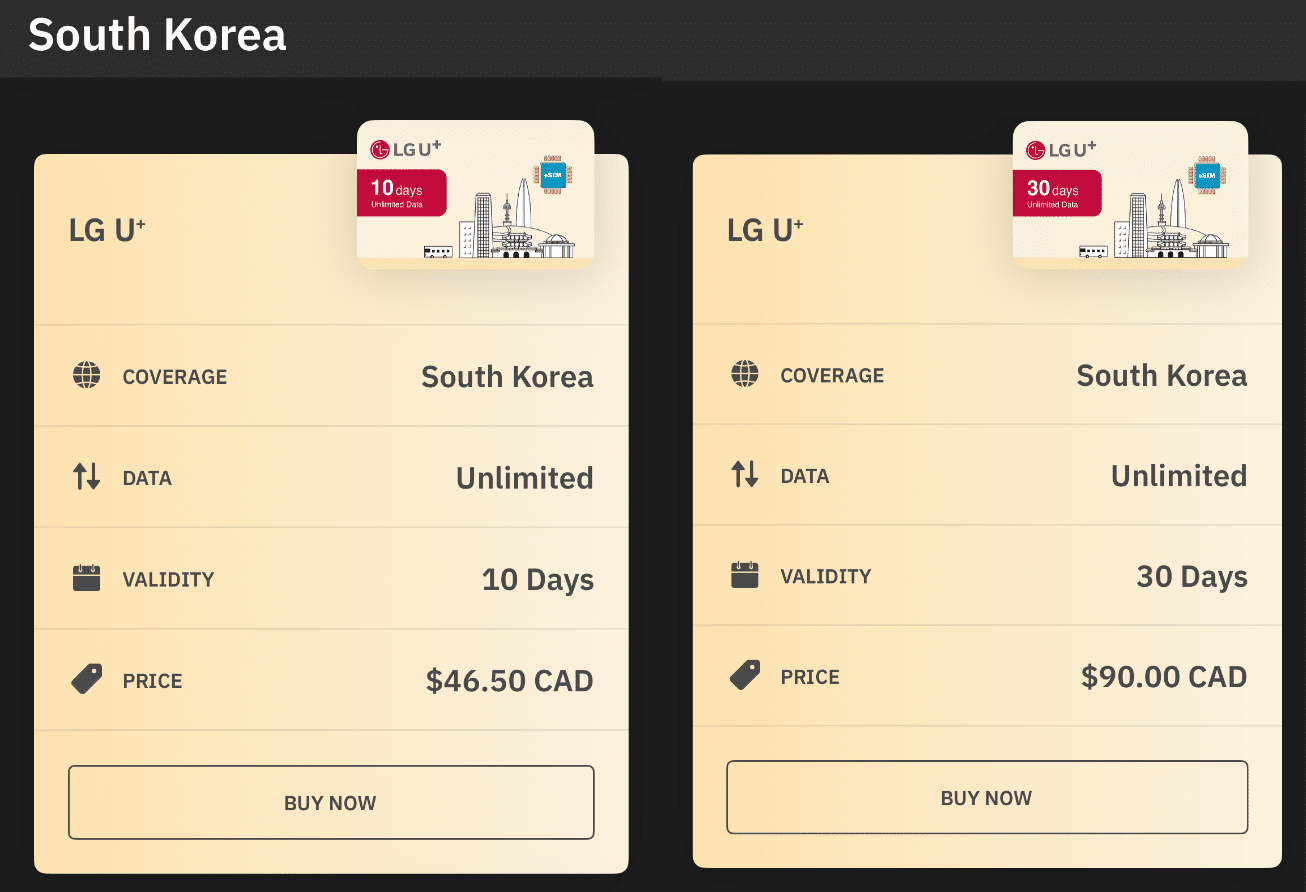Click the globe coverage icon on the 30-day plan
The image size is (1306, 892).
tap(745, 375)
